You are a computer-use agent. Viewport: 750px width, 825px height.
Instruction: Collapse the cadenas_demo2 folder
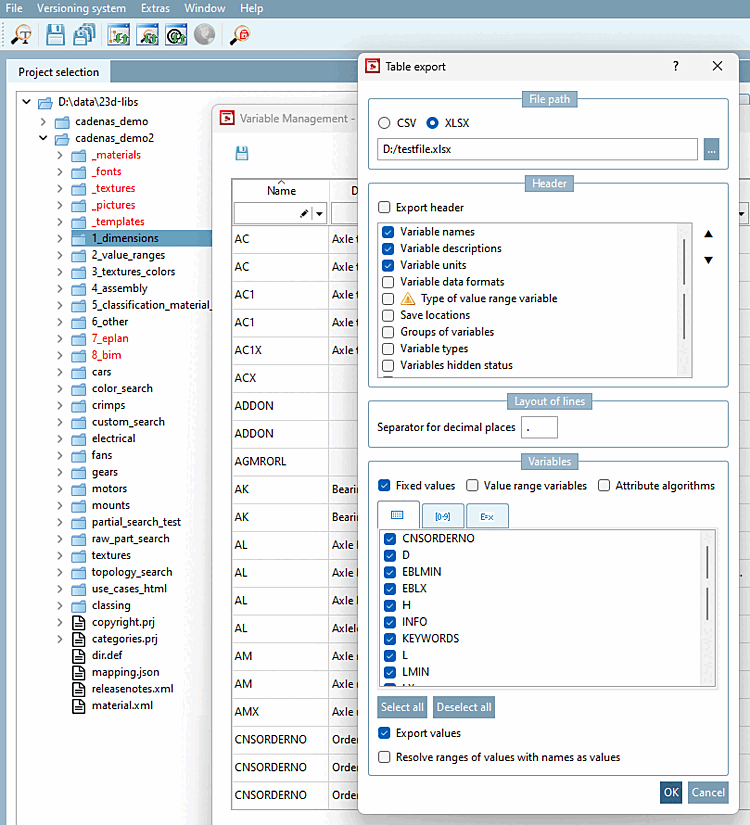[43, 138]
